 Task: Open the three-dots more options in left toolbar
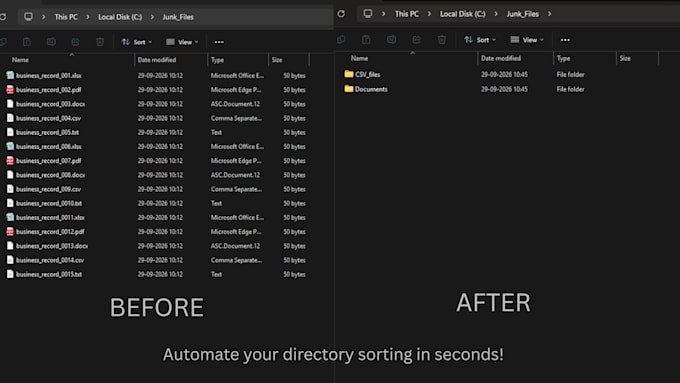(219, 42)
